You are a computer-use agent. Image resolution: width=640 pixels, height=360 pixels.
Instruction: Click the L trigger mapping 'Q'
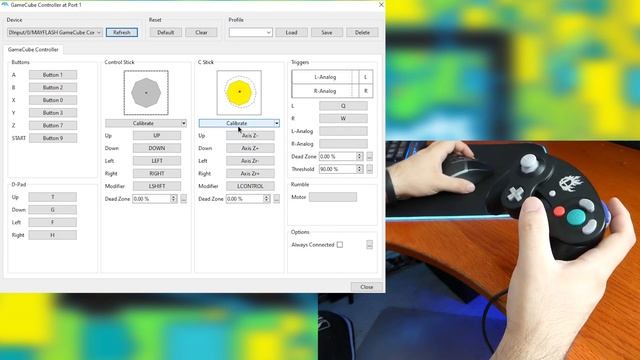click(343, 106)
